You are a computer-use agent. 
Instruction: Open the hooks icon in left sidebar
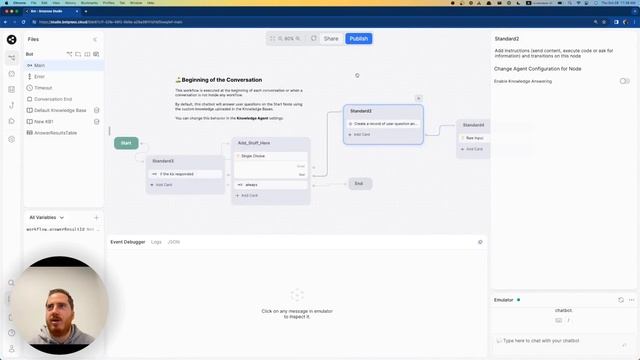click(x=11, y=105)
